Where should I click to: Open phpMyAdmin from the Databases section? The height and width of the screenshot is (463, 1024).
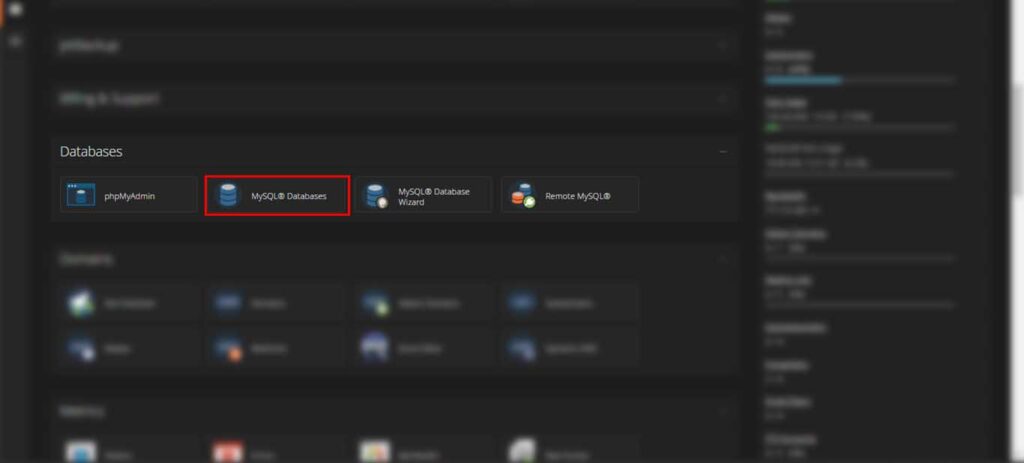click(x=129, y=195)
